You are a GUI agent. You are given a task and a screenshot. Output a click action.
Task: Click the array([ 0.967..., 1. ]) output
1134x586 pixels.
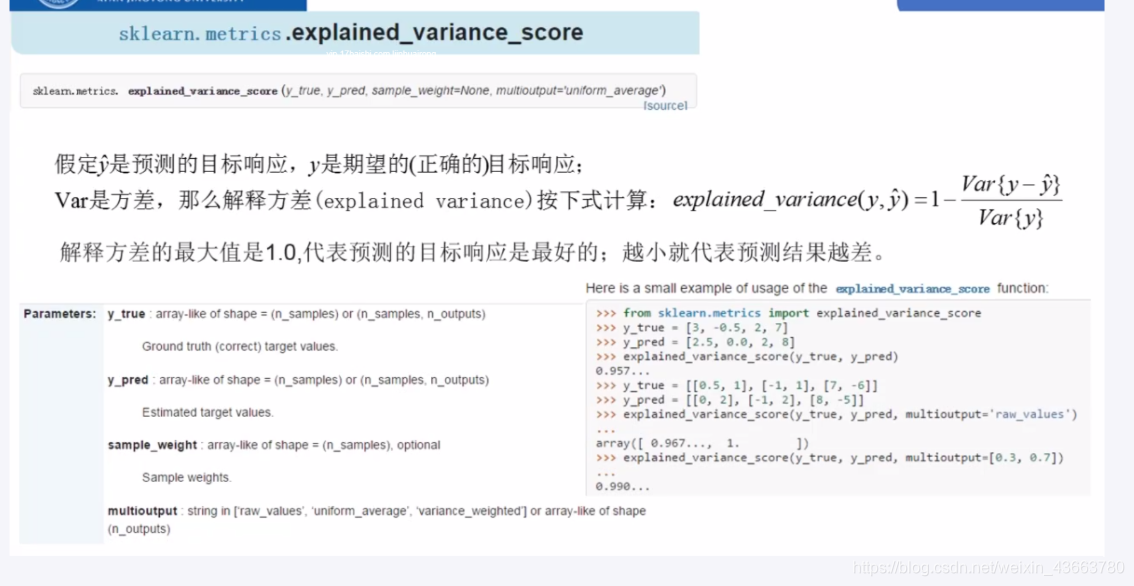702,443
